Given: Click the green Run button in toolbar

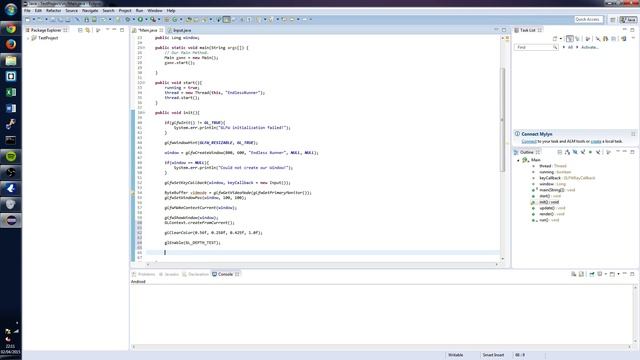Looking at the screenshot, I should (140, 20).
